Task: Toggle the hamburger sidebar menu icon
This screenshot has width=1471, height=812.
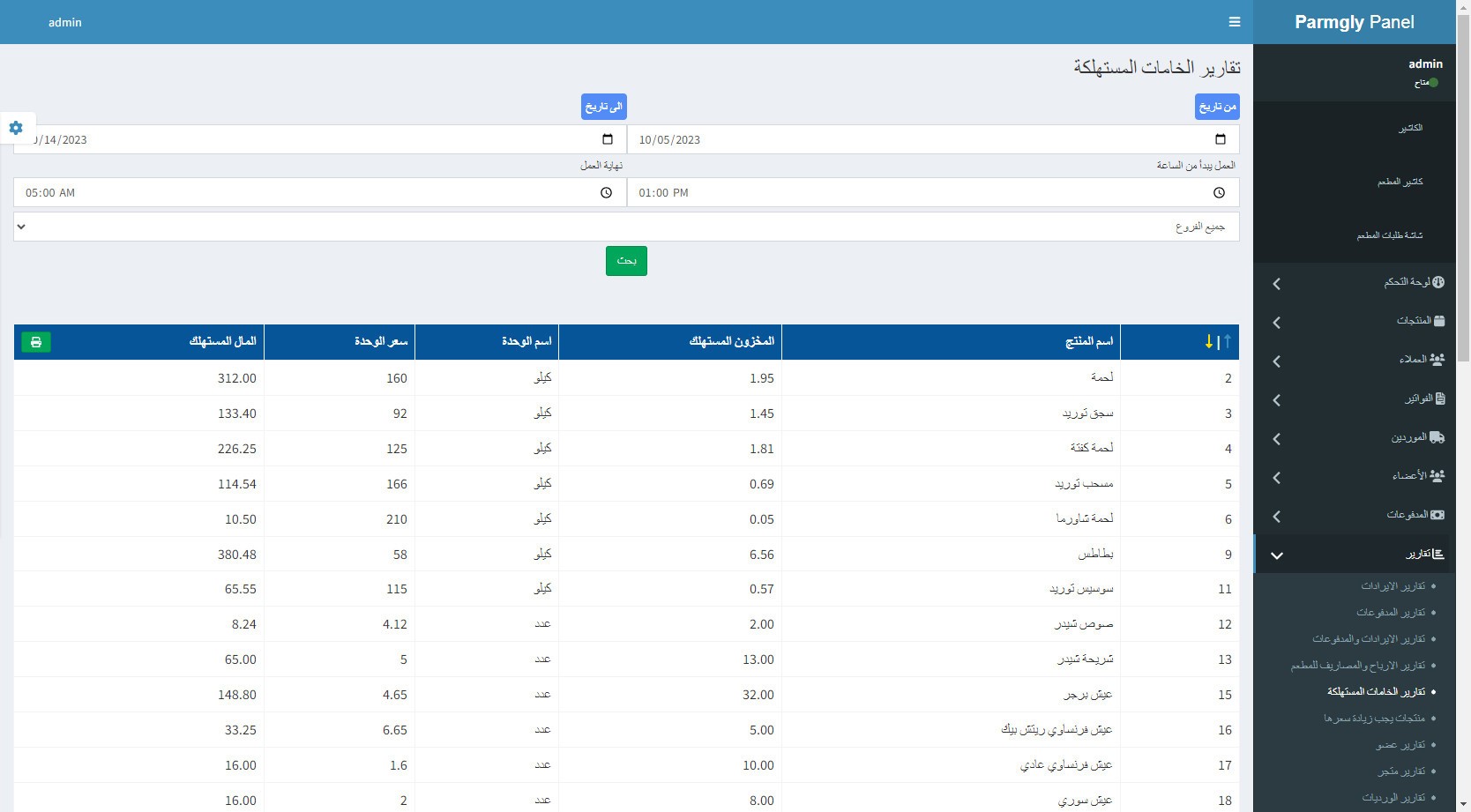Action: coord(1234,22)
